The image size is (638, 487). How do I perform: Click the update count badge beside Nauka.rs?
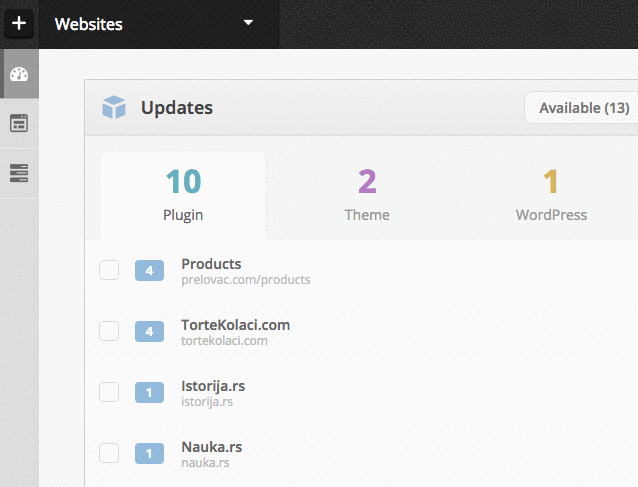[x=149, y=453]
